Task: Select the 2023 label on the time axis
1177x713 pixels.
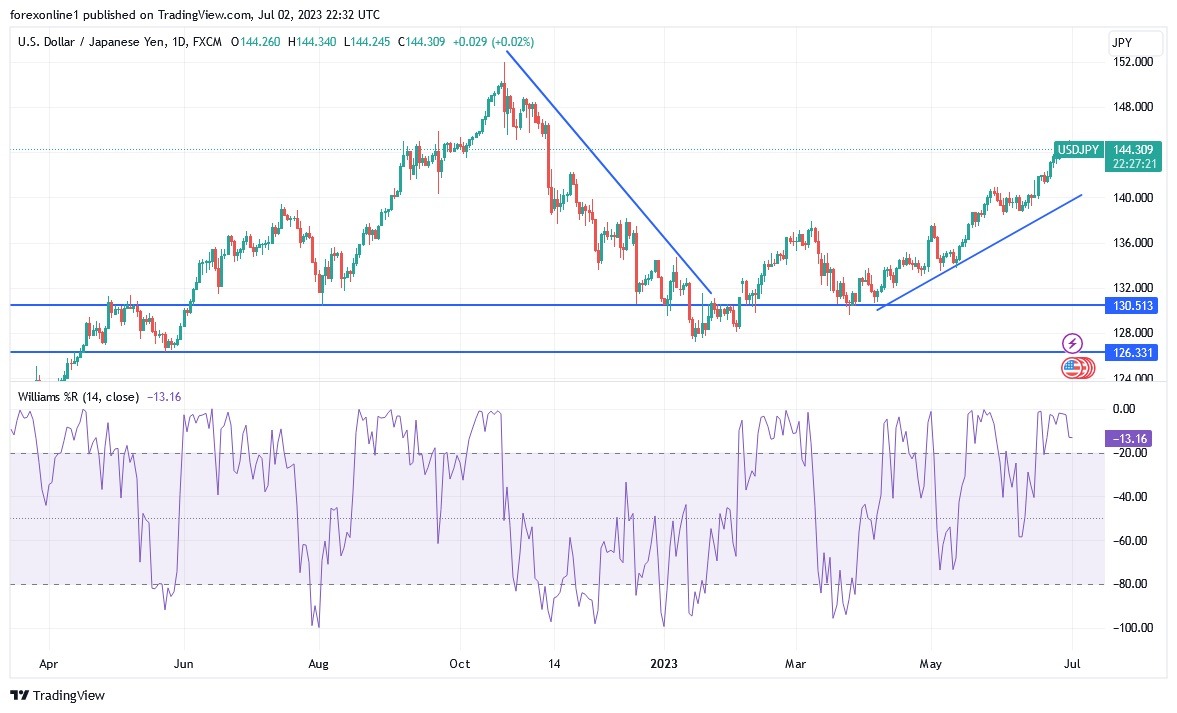Action: pyautogui.click(x=665, y=663)
